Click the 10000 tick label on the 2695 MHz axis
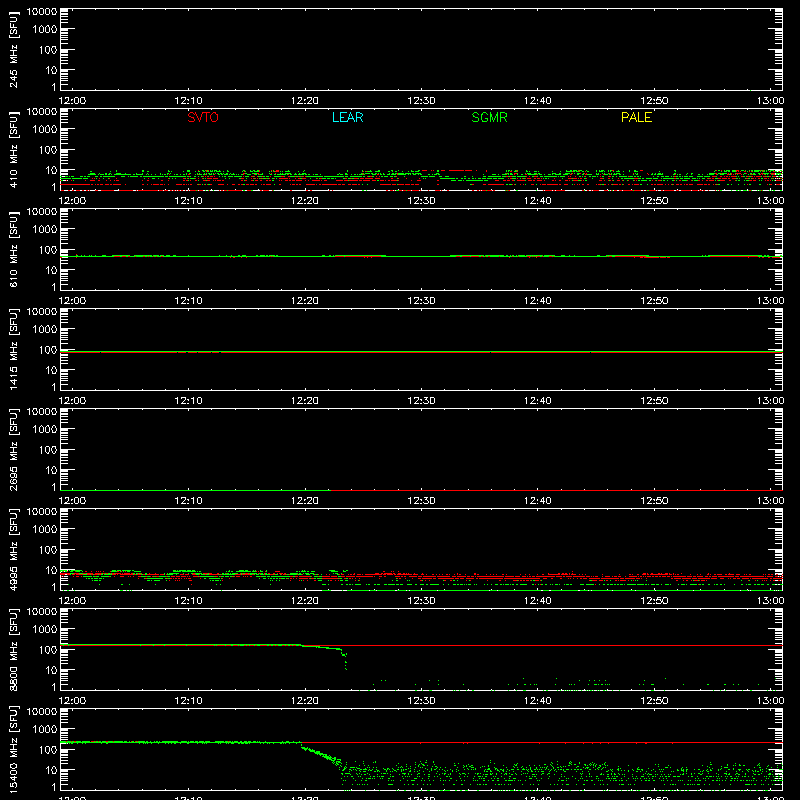 coord(42,412)
